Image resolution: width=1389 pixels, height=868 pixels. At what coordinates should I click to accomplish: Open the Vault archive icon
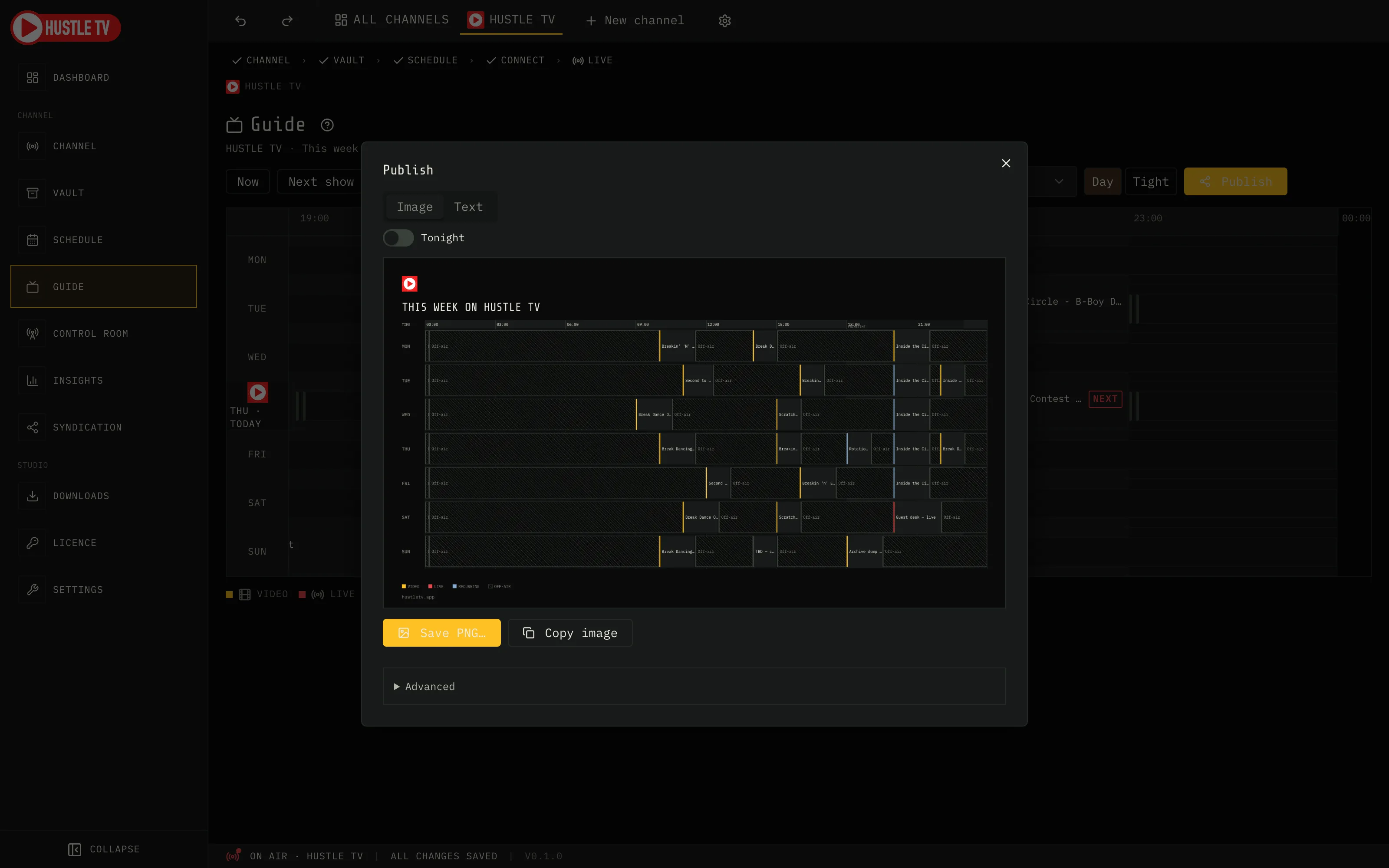[x=33, y=194]
